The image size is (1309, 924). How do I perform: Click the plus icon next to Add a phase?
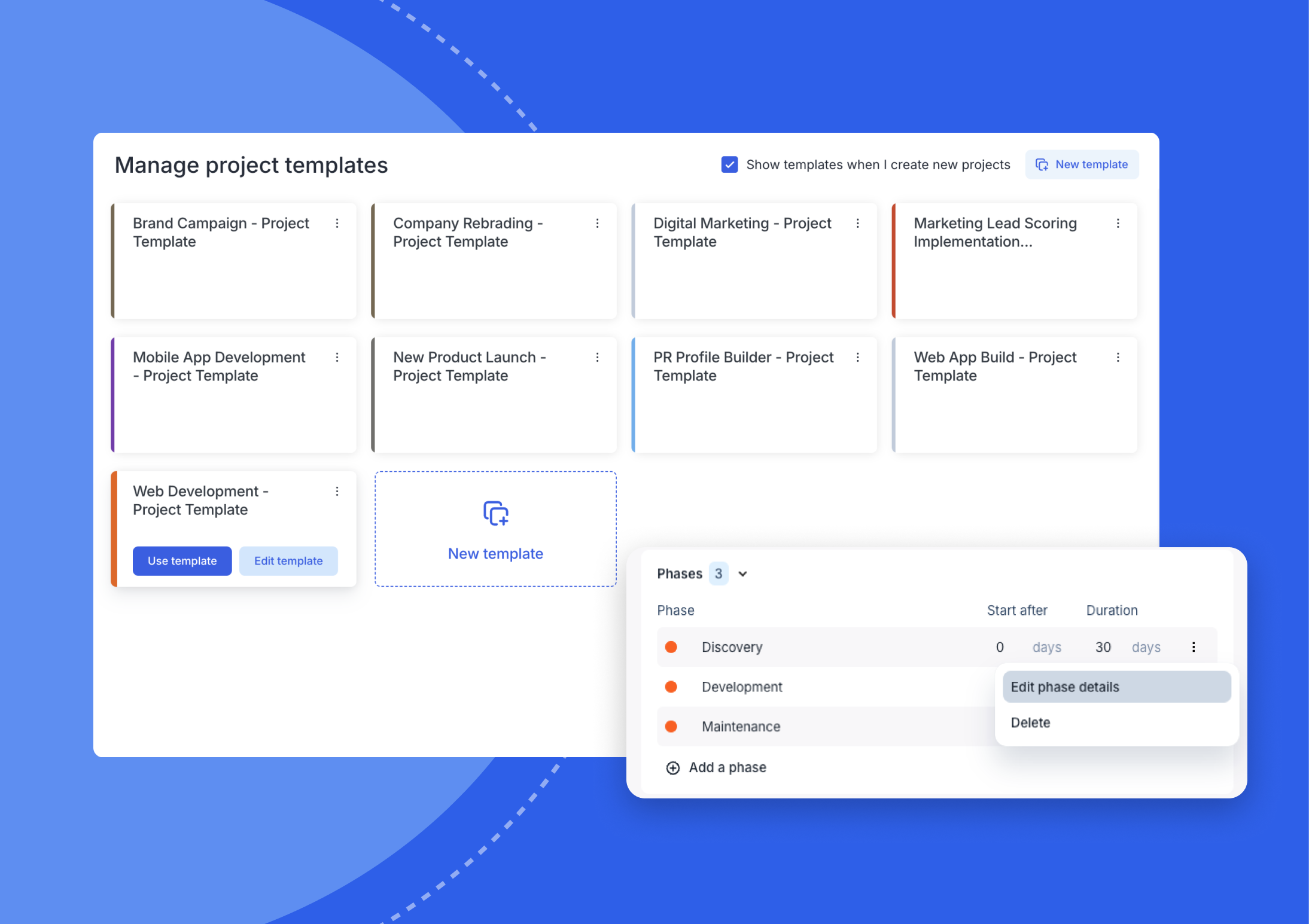click(672, 767)
